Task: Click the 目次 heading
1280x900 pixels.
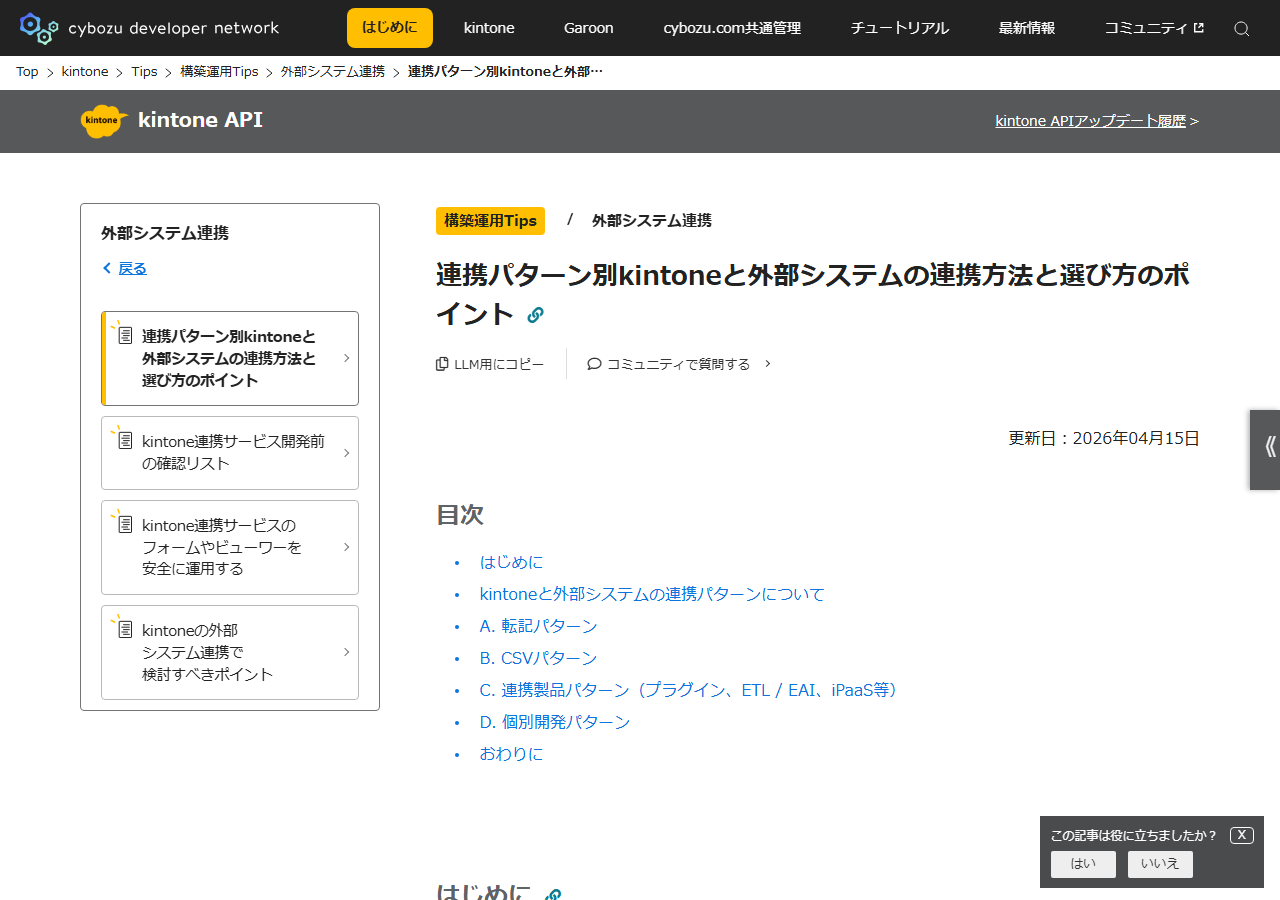Action: point(460,515)
